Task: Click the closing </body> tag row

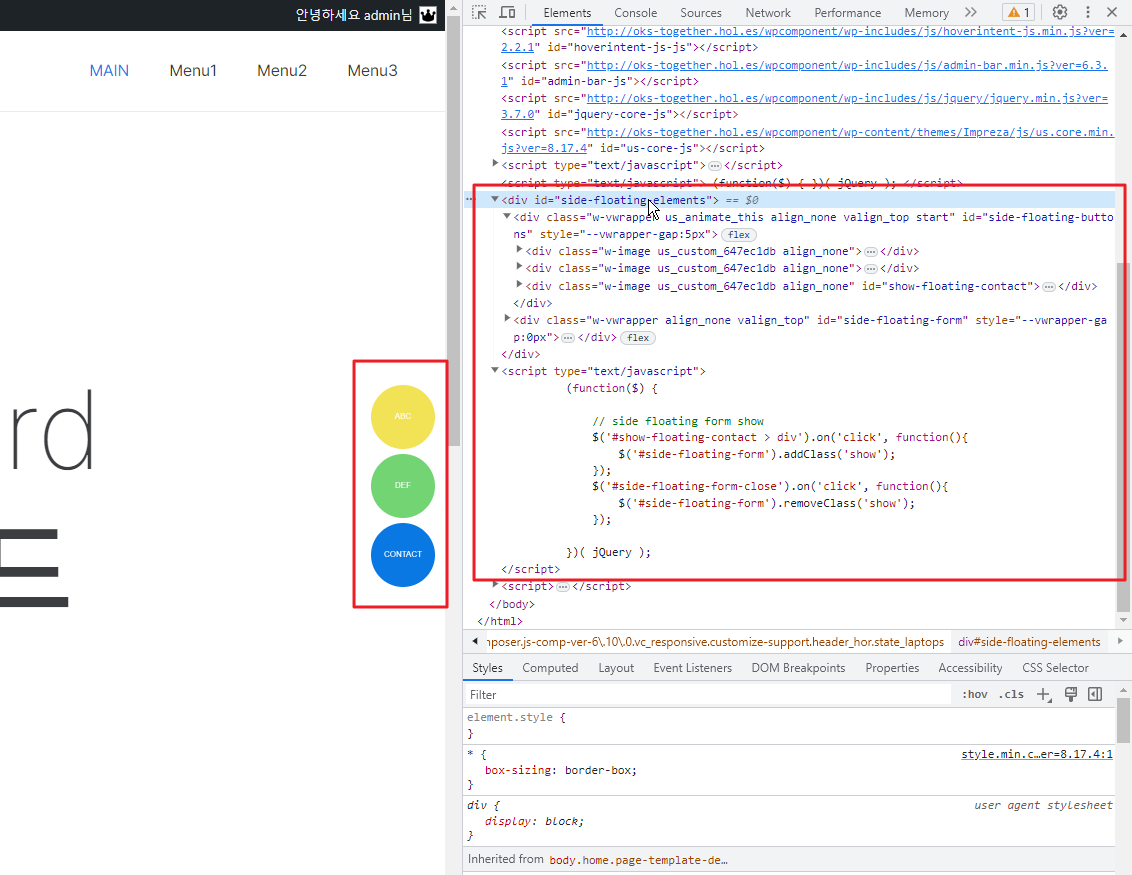Action: click(512, 604)
